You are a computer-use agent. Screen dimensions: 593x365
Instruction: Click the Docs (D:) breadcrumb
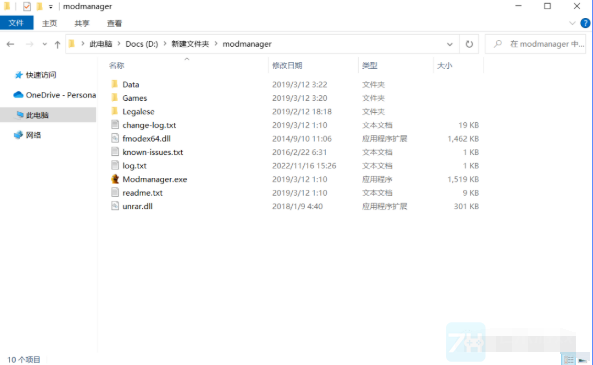(x=142, y=44)
